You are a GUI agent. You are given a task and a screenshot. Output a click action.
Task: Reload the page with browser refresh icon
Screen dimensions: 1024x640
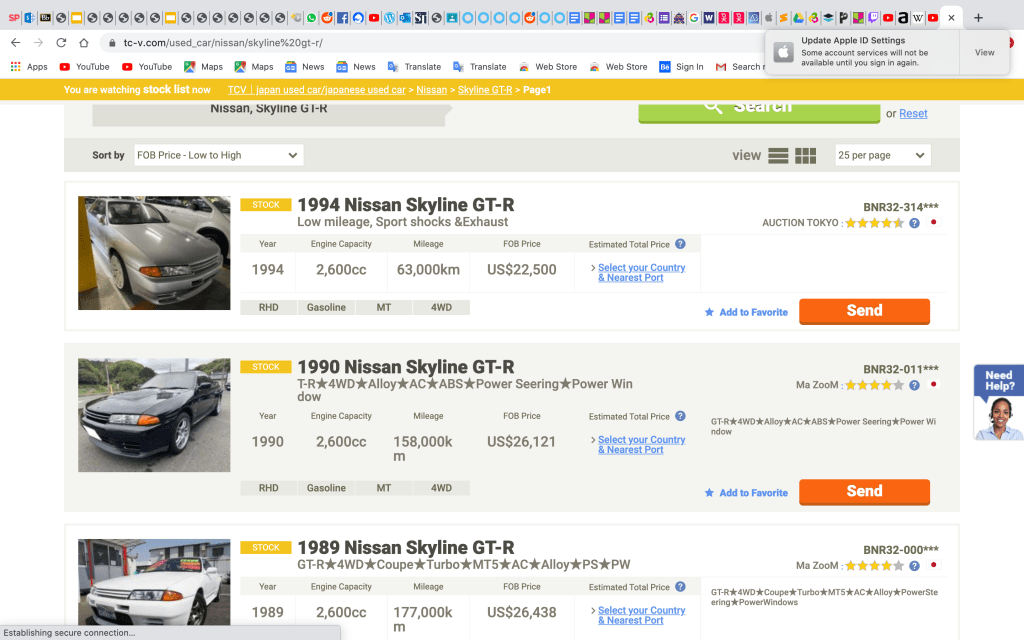[x=61, y=43]
